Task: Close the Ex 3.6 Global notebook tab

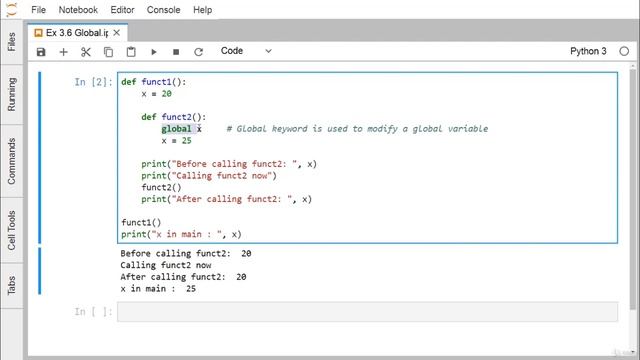Action: pyautogui.click(x=117, y=33)
